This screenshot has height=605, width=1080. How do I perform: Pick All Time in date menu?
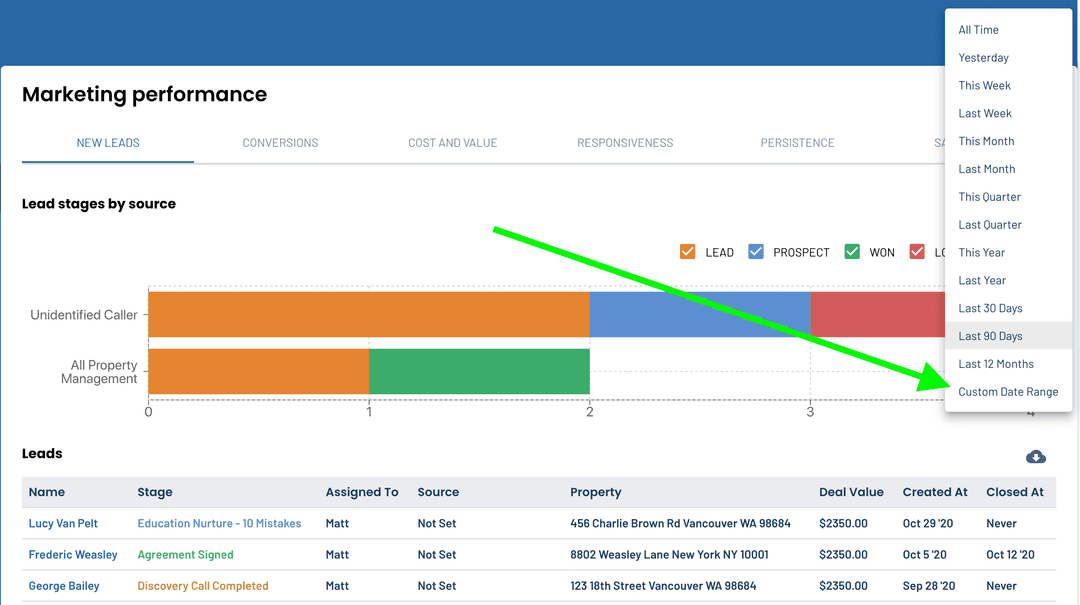pyautogui.click(x=978, y=30)
